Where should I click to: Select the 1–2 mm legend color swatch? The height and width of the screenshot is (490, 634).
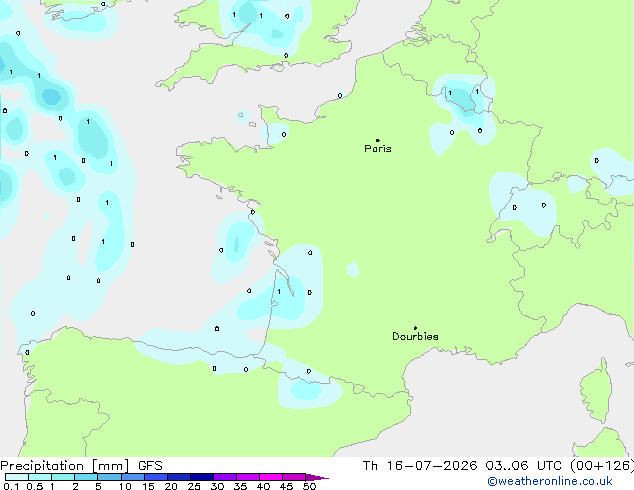pos(63,477)
